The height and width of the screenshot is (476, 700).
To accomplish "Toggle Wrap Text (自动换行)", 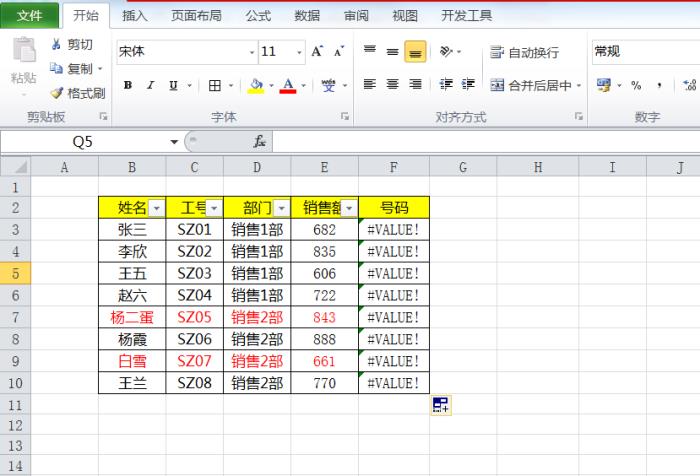I will pyautogui.click(x=524, y=52).
